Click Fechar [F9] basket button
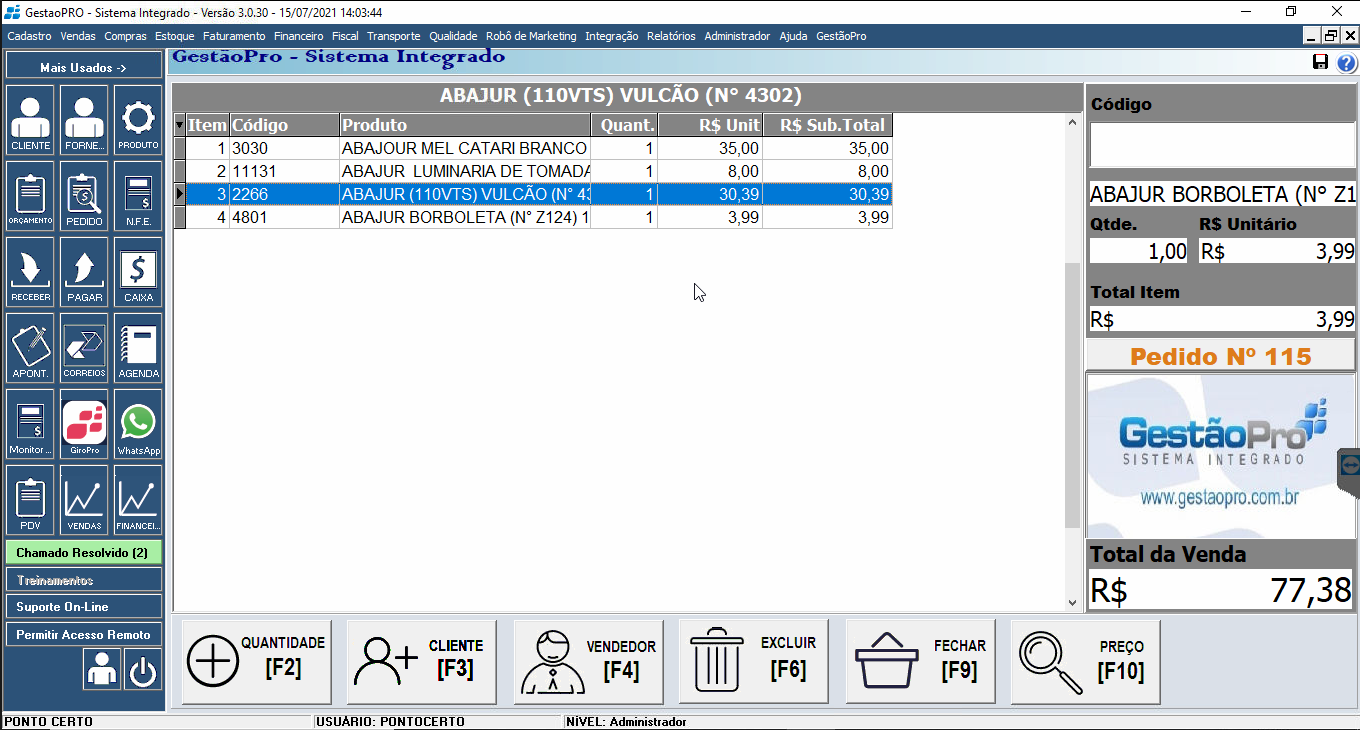The image size is (1360, 730). pyautogui.click(x=921, y=662)
